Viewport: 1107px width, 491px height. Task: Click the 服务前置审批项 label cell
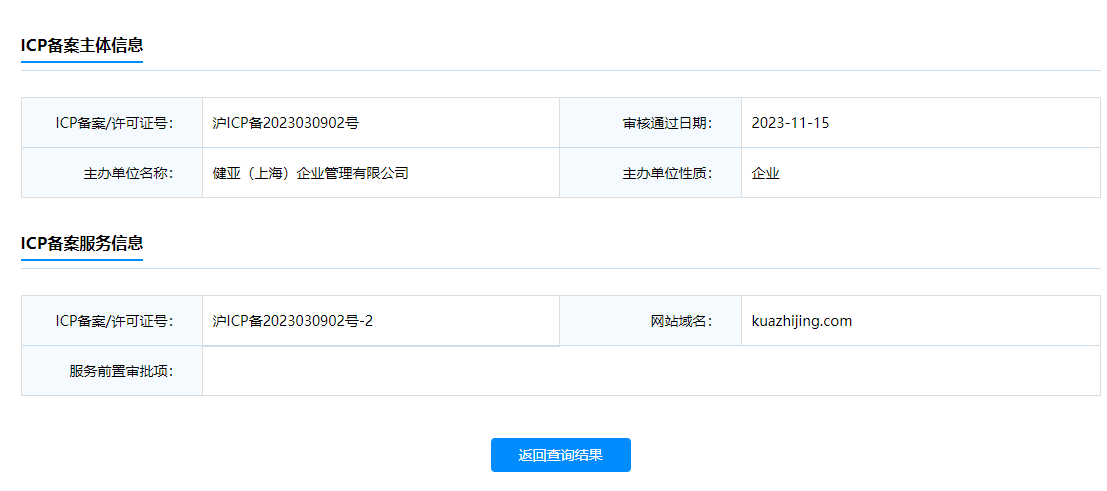tap(112, 371)
